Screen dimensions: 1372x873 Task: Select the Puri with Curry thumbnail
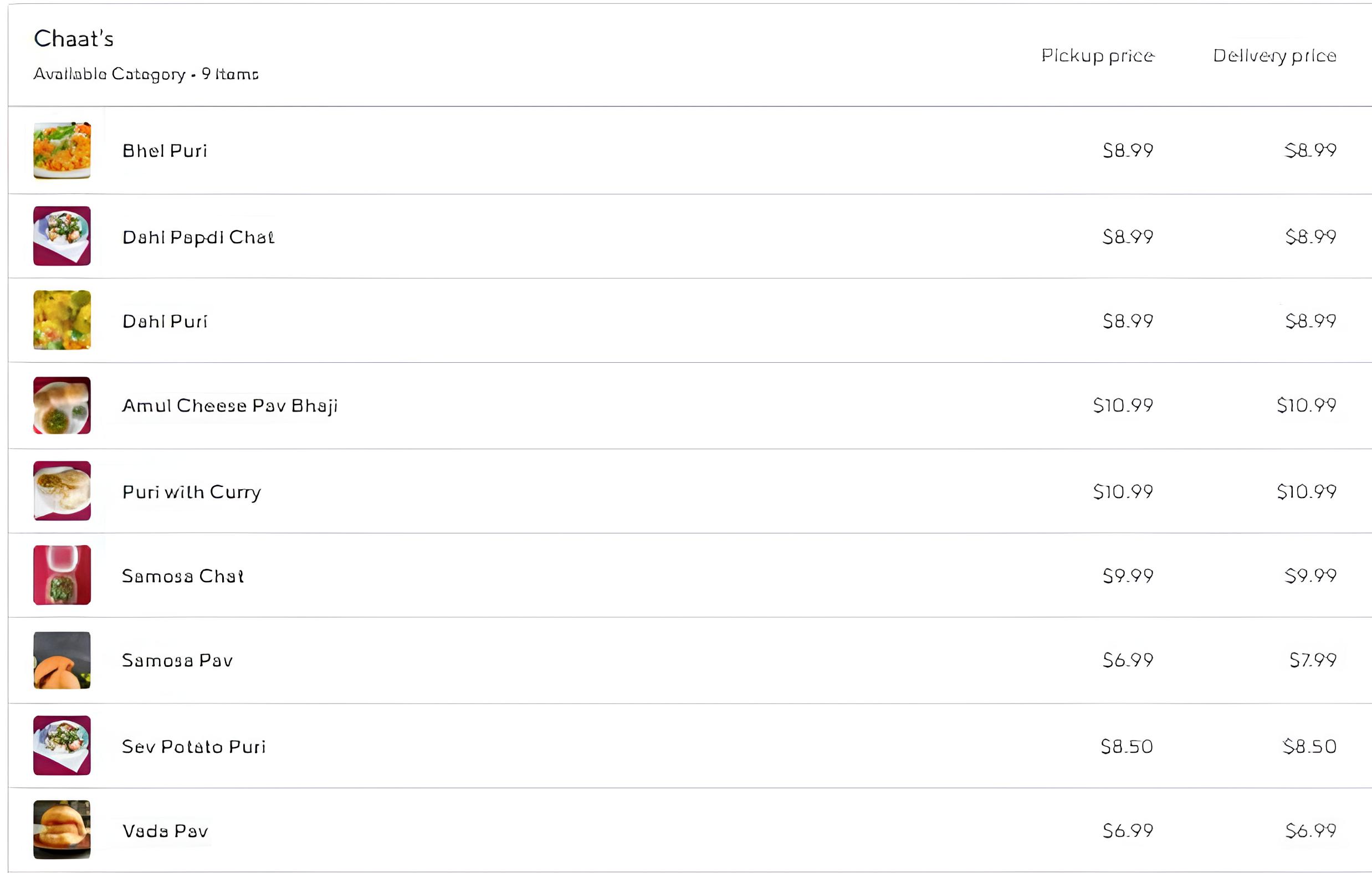point(62,491)
